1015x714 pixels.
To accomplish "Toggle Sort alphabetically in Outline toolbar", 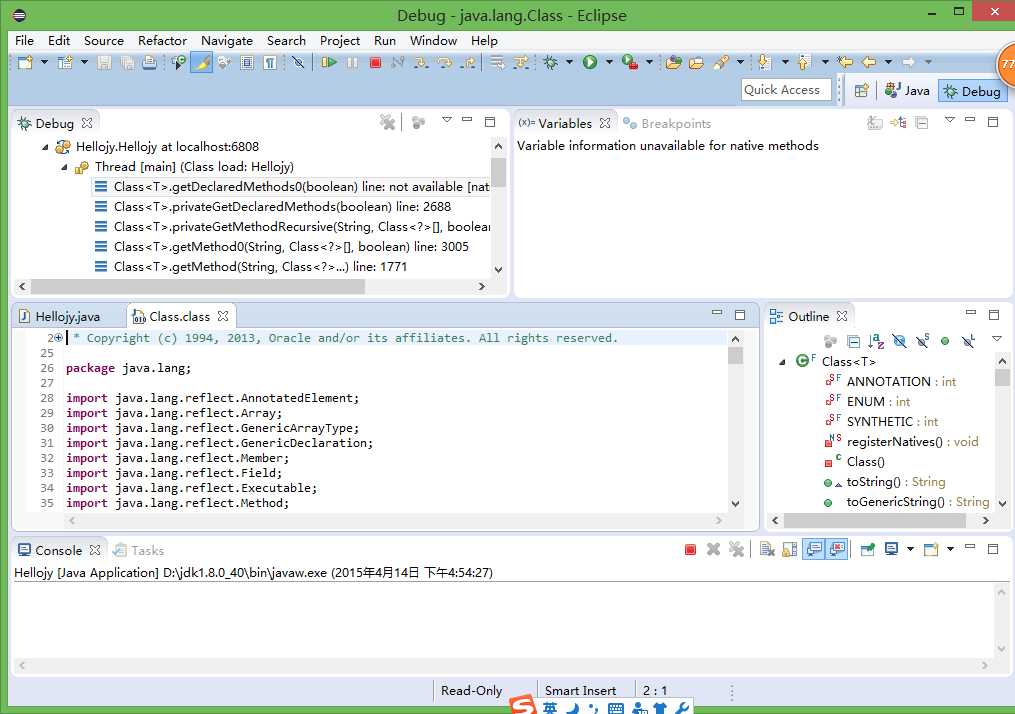I will 876,341.
